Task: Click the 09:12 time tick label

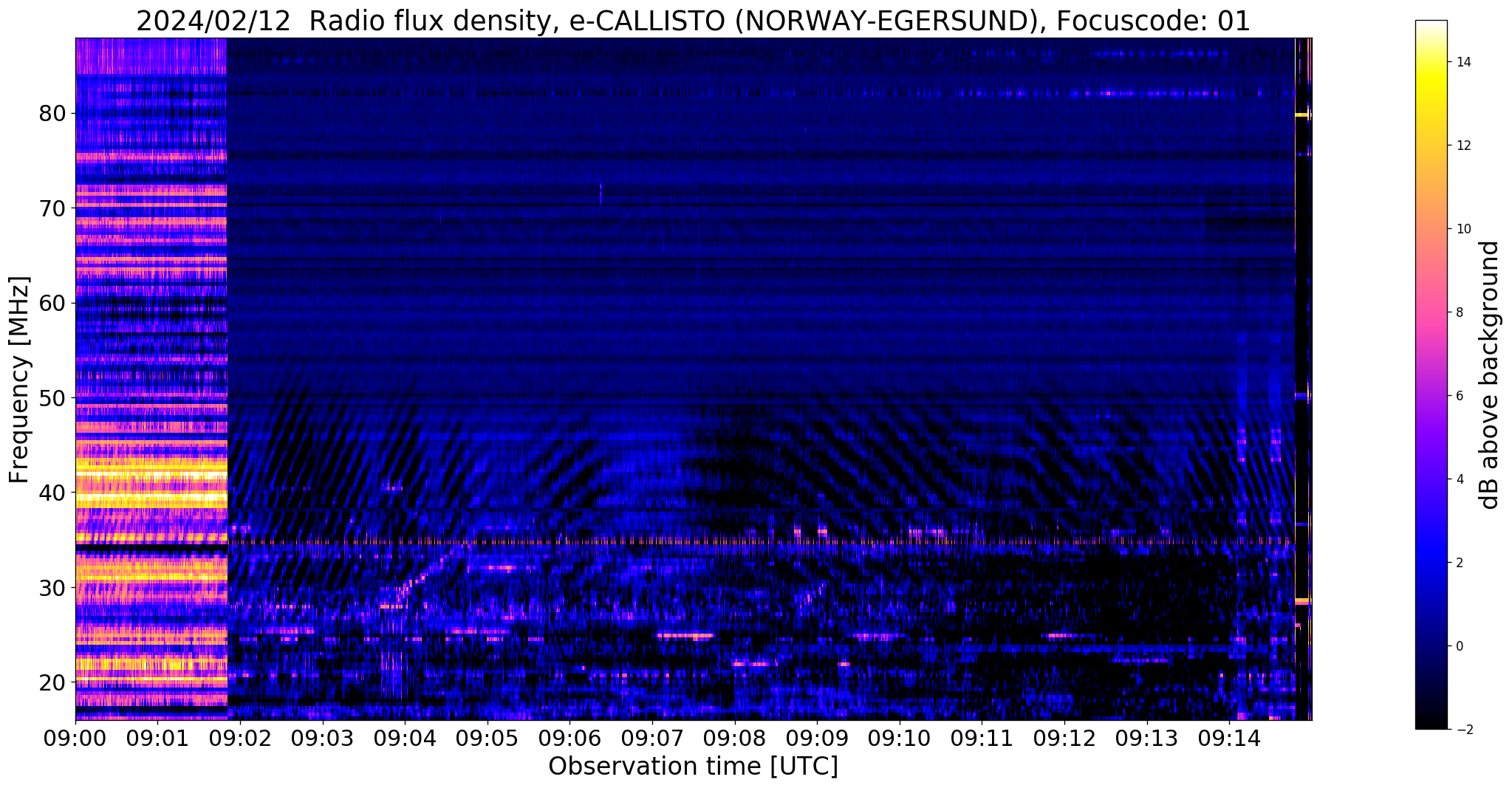Action: click(x=1064, y=739)
